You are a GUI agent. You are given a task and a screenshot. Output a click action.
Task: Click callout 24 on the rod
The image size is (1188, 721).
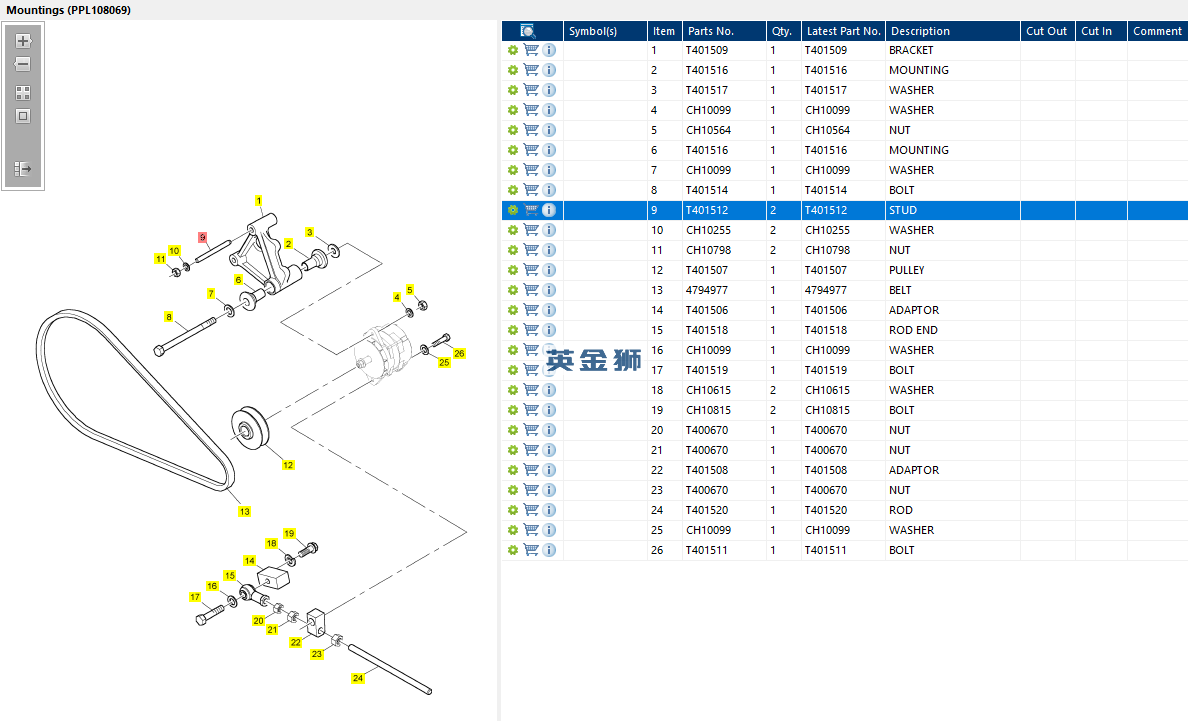[x=358, y=678]
